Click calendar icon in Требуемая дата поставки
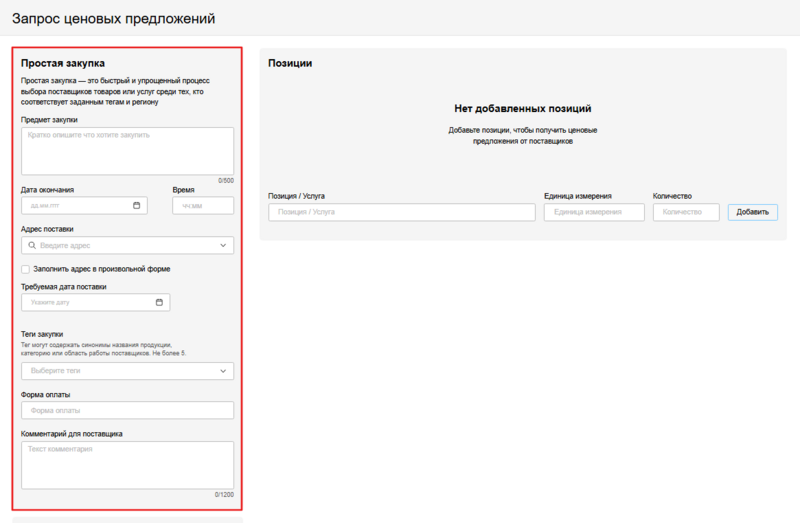Screen dimensions: 800x523 pos(159,302)
